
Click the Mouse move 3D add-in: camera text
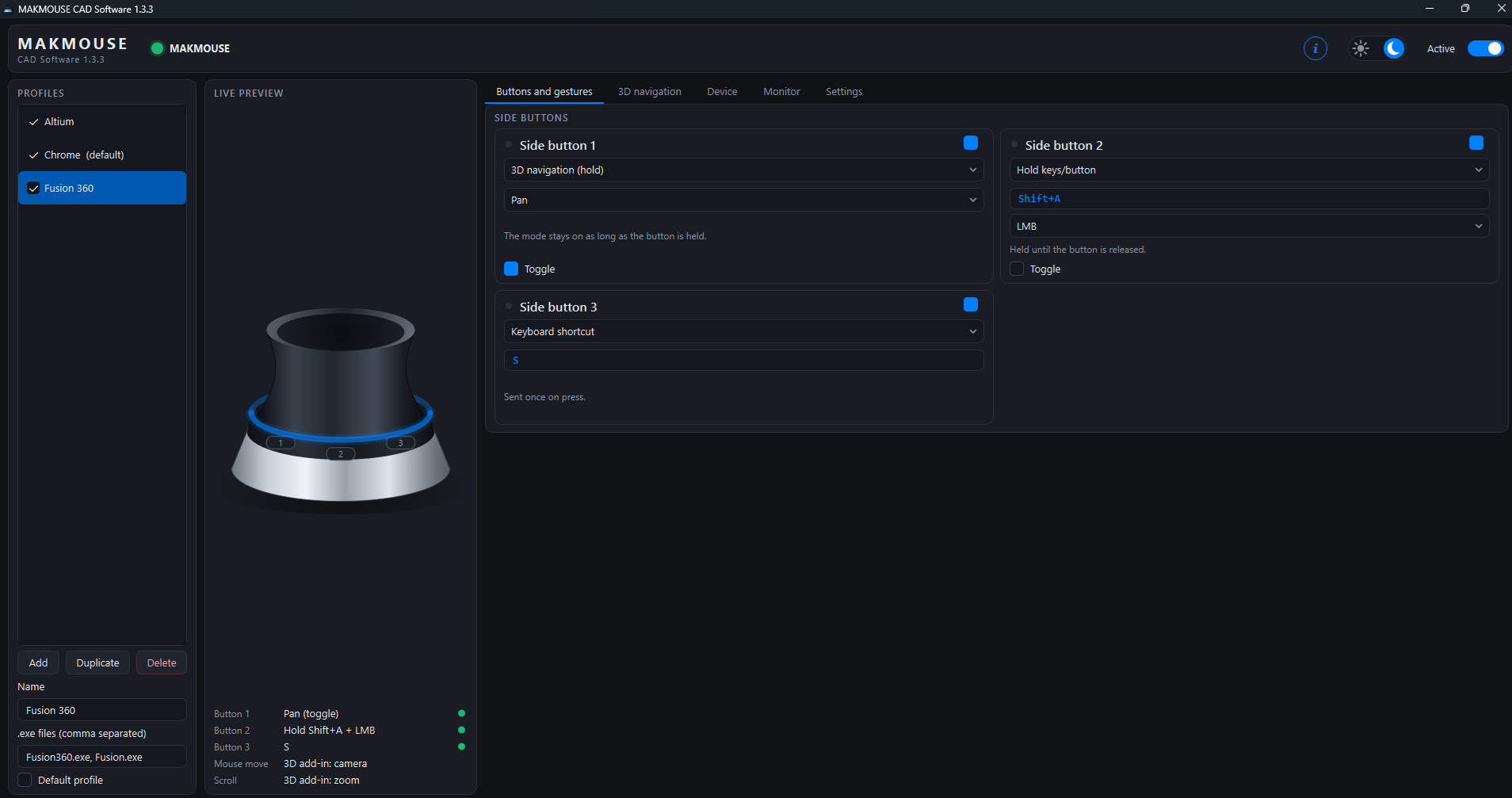point(325,763)
